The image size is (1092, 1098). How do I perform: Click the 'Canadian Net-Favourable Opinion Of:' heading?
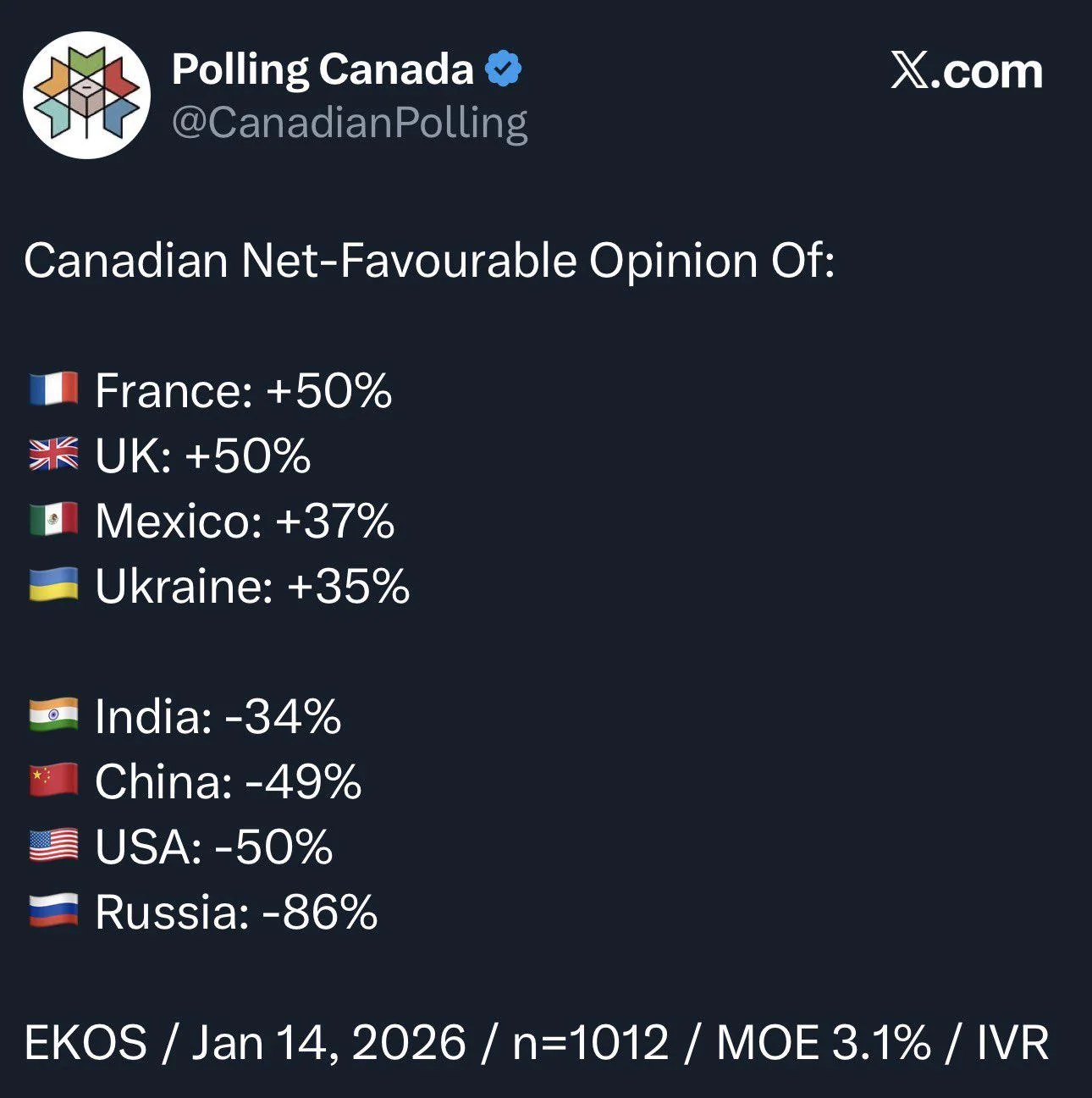tap(429, 261)
